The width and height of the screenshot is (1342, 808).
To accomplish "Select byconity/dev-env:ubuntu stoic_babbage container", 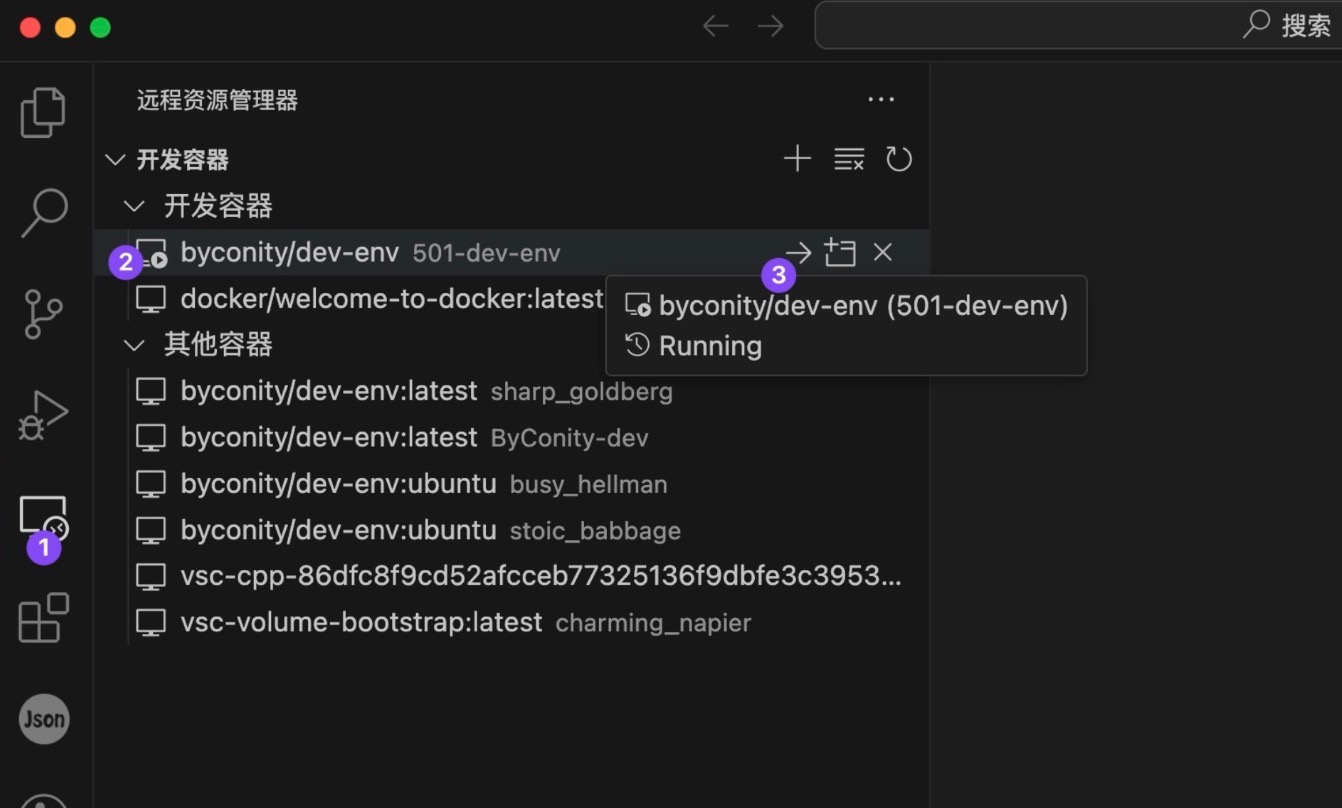I will click(511, 530).
